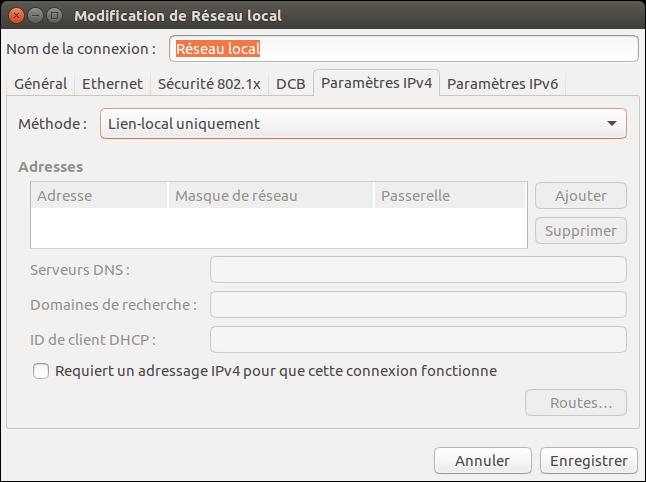The width and height of the screenshot is (646, 482).
Task: Enable the Requiert un adressage IPv4 checkbox
Action: [41, 371]
